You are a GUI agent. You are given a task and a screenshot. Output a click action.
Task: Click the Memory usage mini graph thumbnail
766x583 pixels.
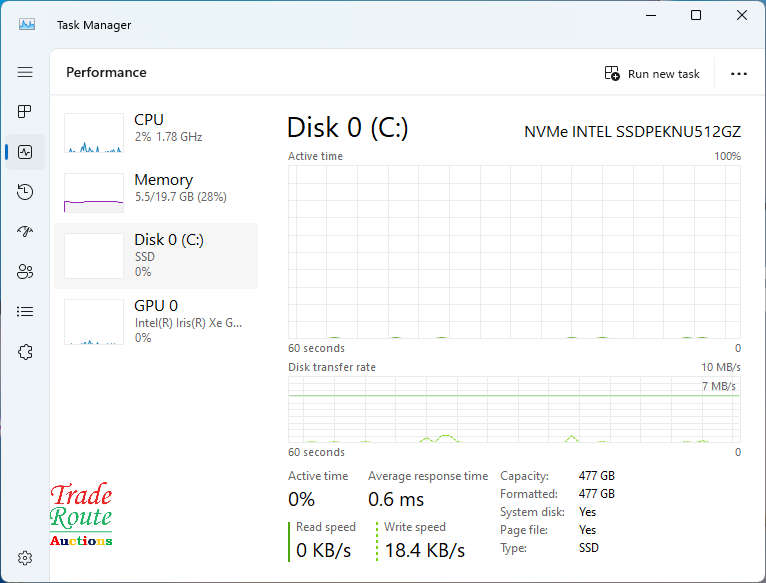pos(94,193)
